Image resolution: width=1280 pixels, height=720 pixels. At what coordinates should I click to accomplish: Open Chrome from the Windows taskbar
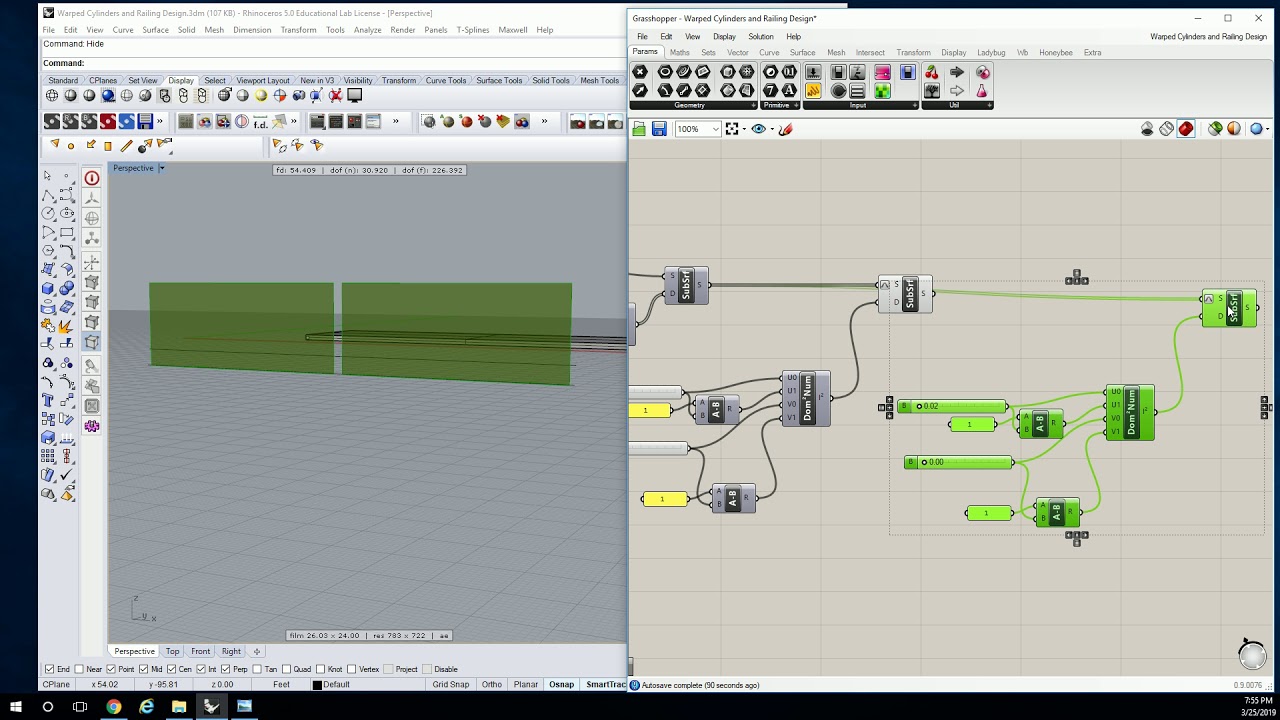click(114, 706)
